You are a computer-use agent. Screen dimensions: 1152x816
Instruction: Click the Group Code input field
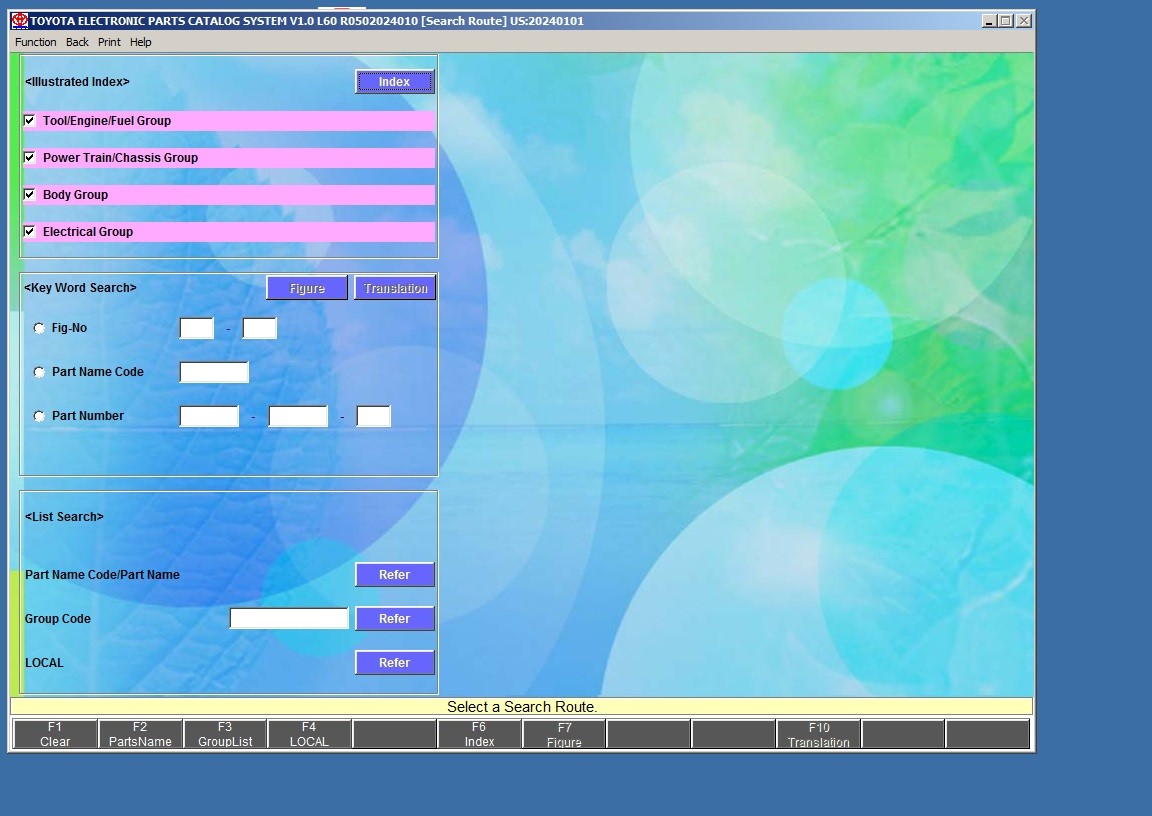coord(289,618)
